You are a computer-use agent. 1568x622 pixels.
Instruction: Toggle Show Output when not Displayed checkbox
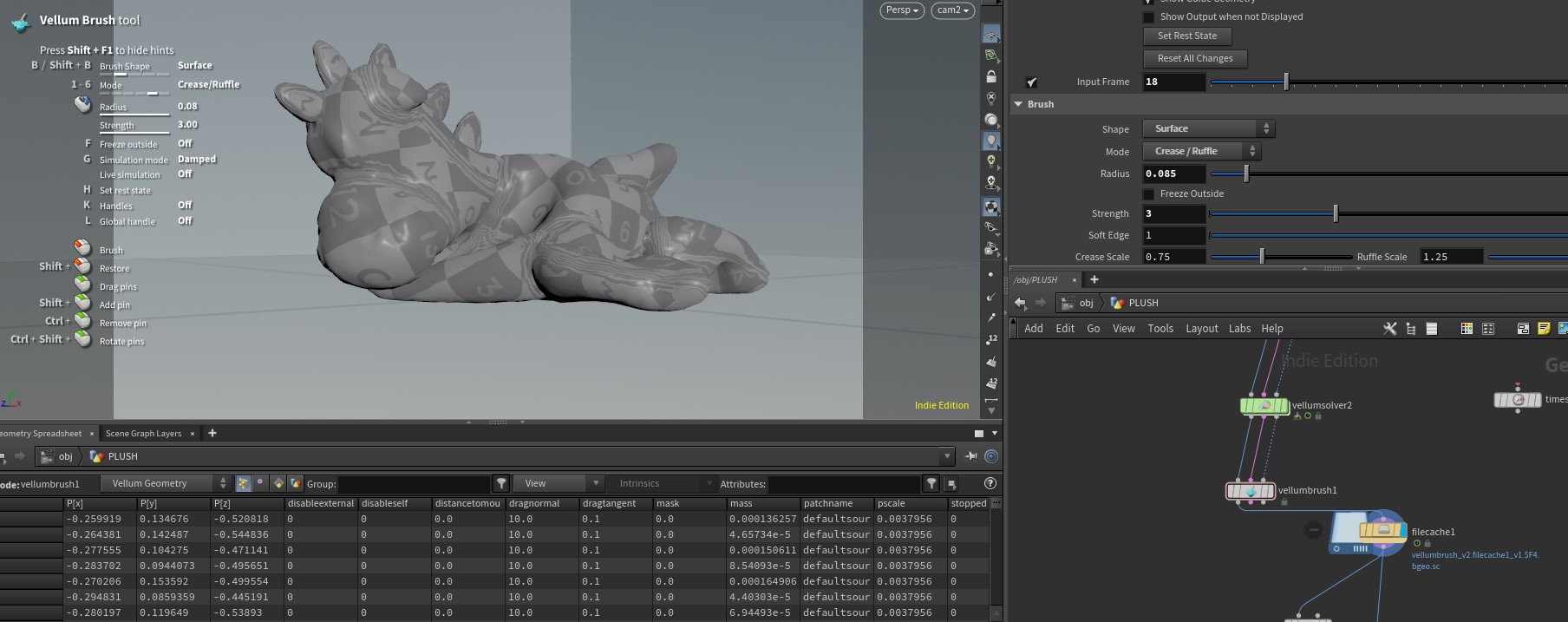[x=1148, y=16]
